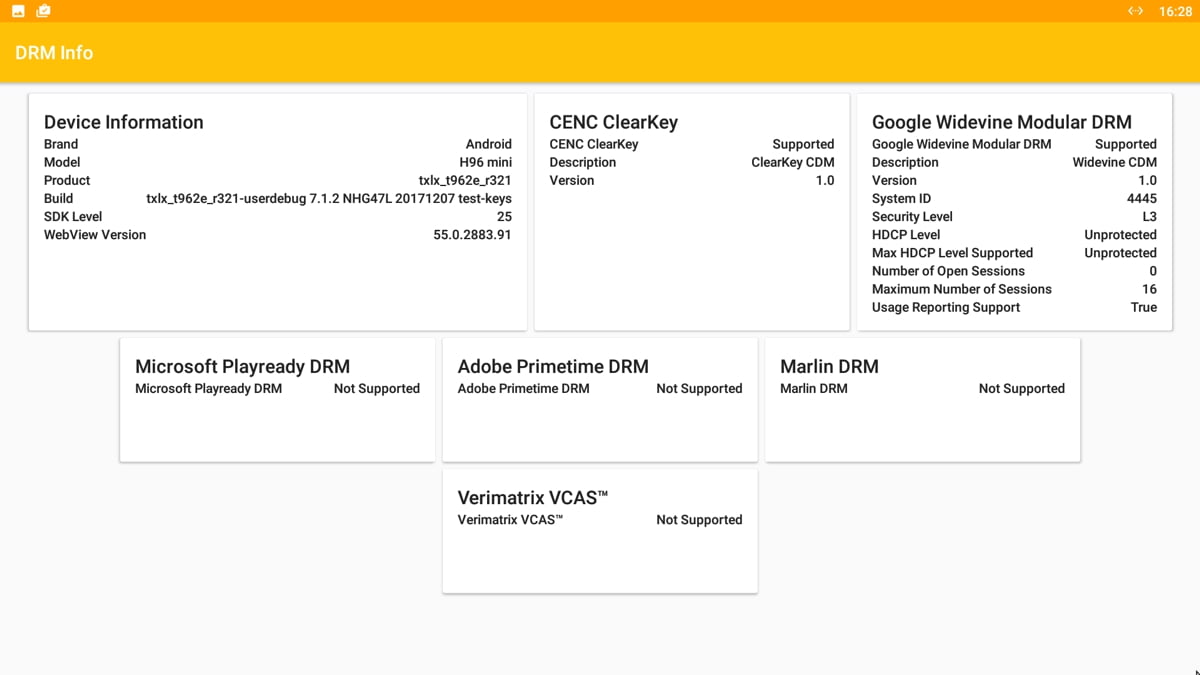Select the 'Usage Reporting Support' label
This screenshot has width=1200, height=675.
[x=946, y=307]
